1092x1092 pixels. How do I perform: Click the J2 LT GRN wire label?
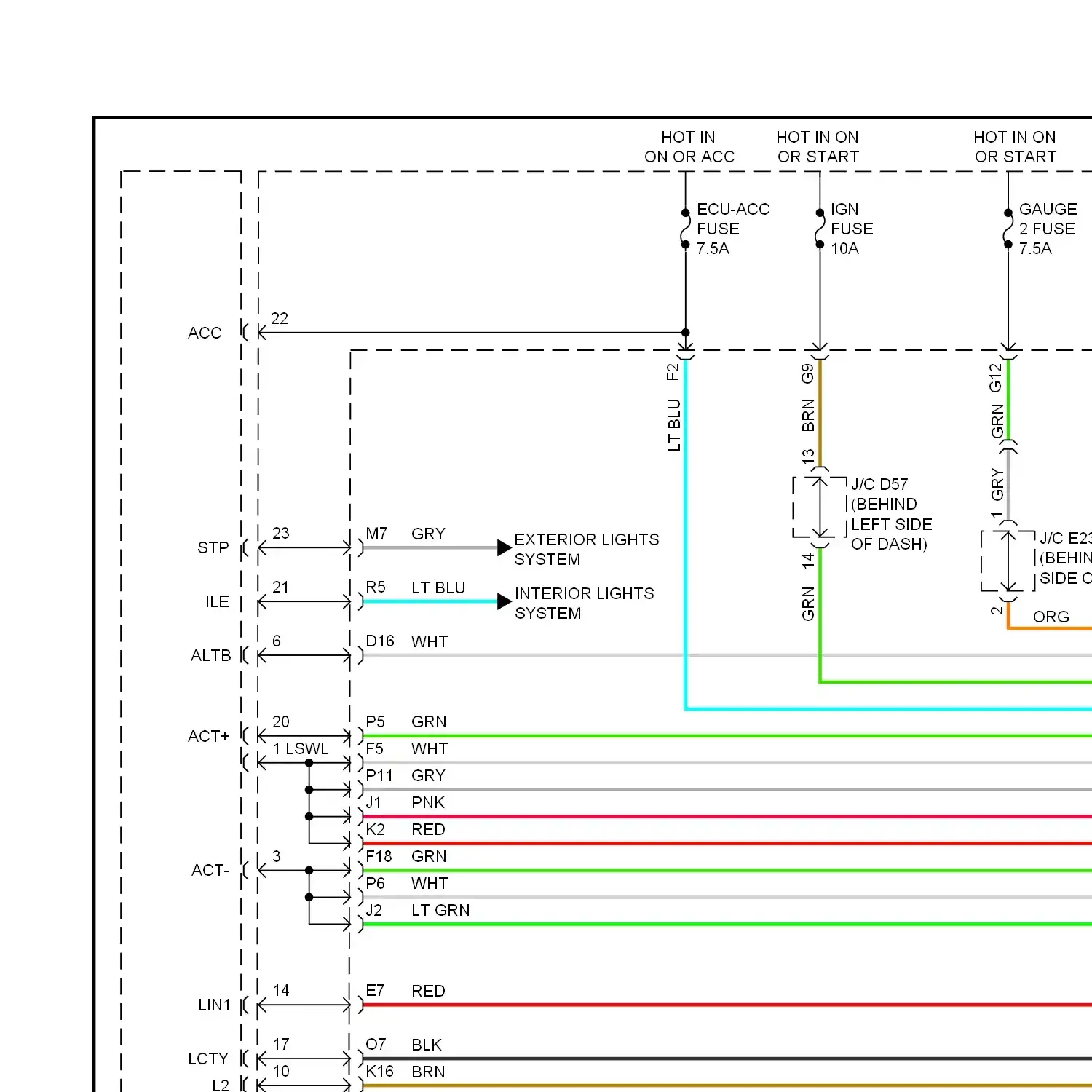tap(418, 910)
